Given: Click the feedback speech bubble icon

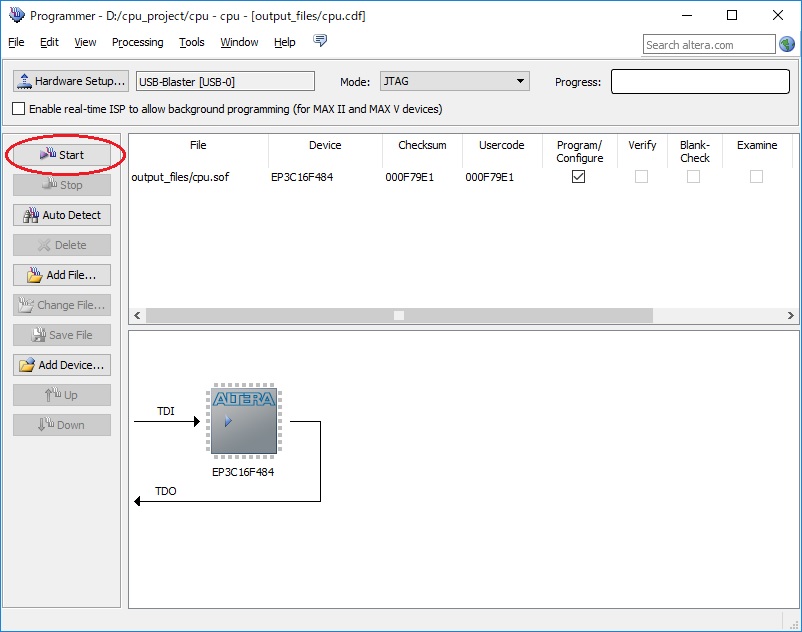Looking at the screenshot, I should (320, 40).
